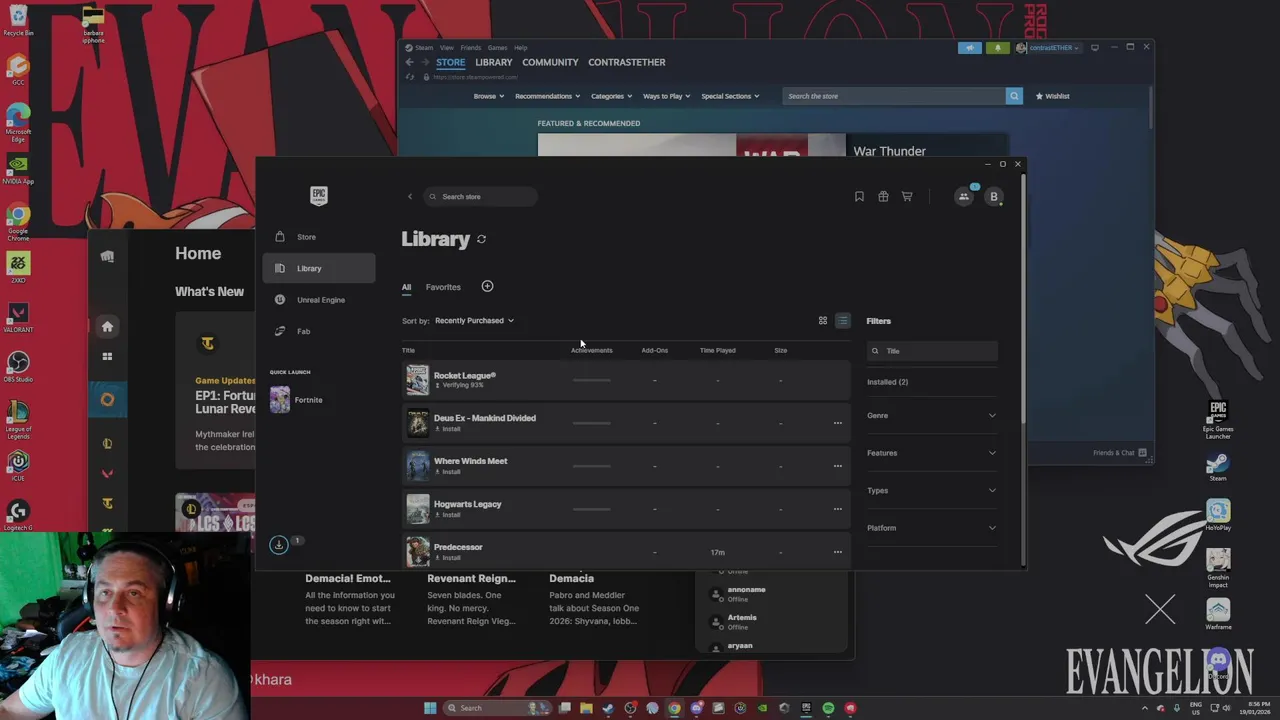
Task: Click Spotify in the taskbar
Action: pos(828,708)
